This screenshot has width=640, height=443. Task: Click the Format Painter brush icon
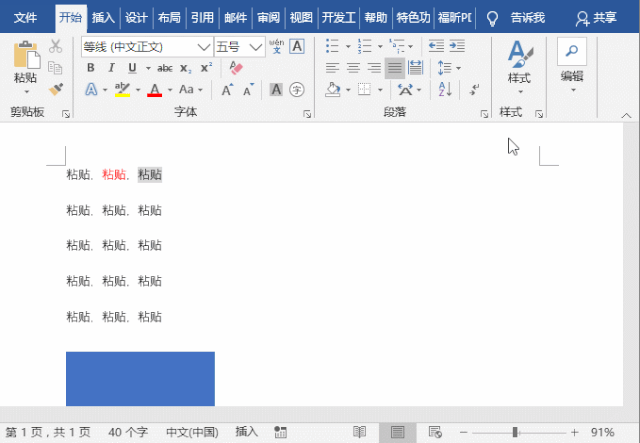[55, 88]
